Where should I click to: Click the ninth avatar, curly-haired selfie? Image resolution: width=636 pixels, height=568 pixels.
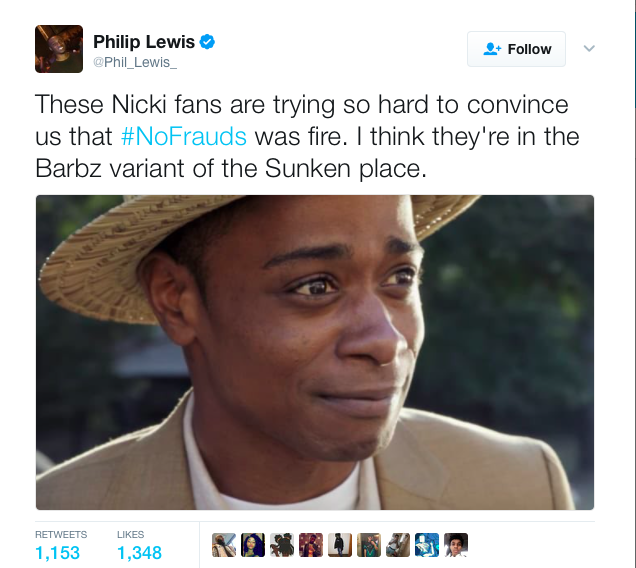[456, 545]
